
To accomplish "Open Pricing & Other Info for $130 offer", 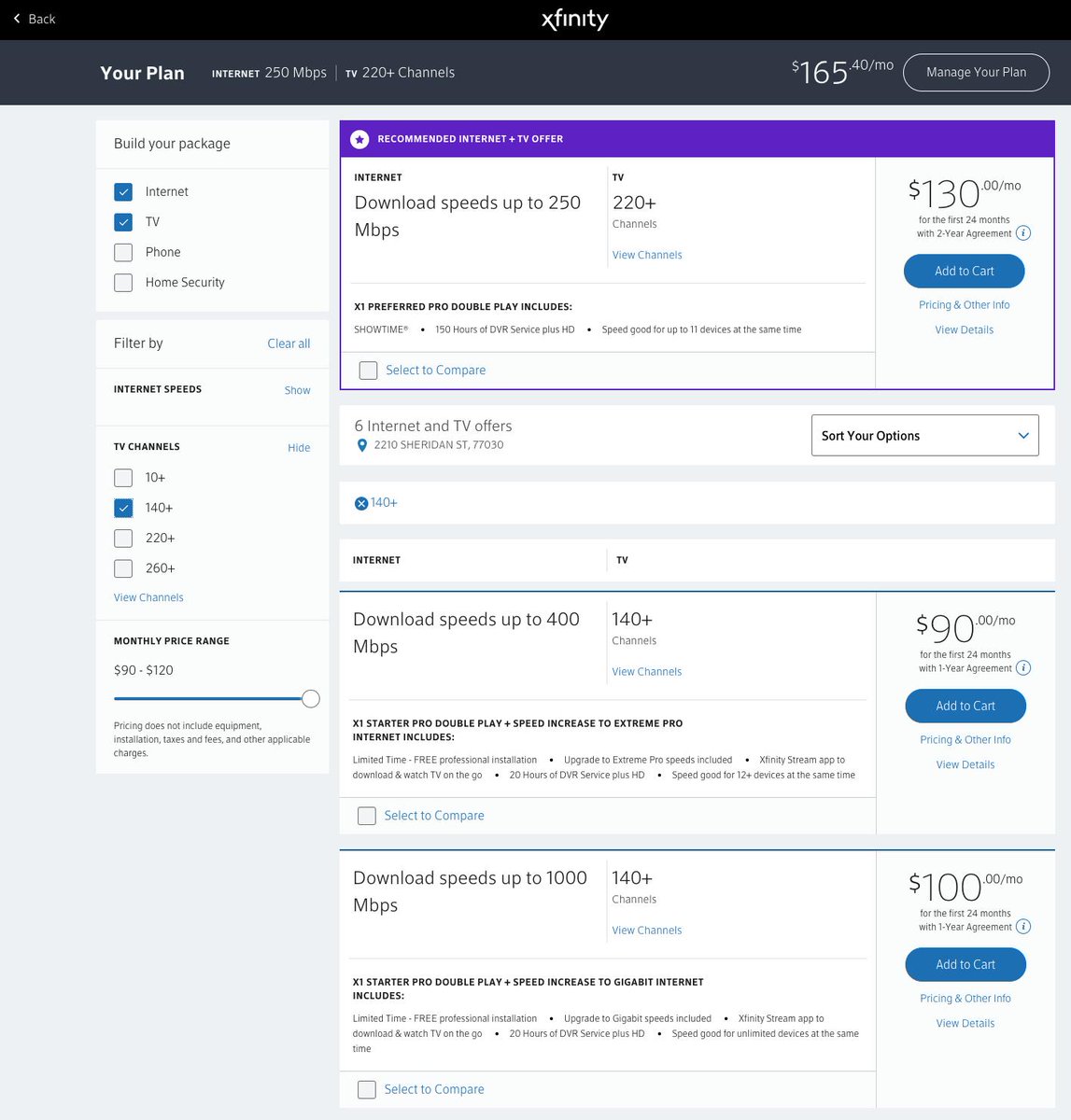I will [965, 305].
